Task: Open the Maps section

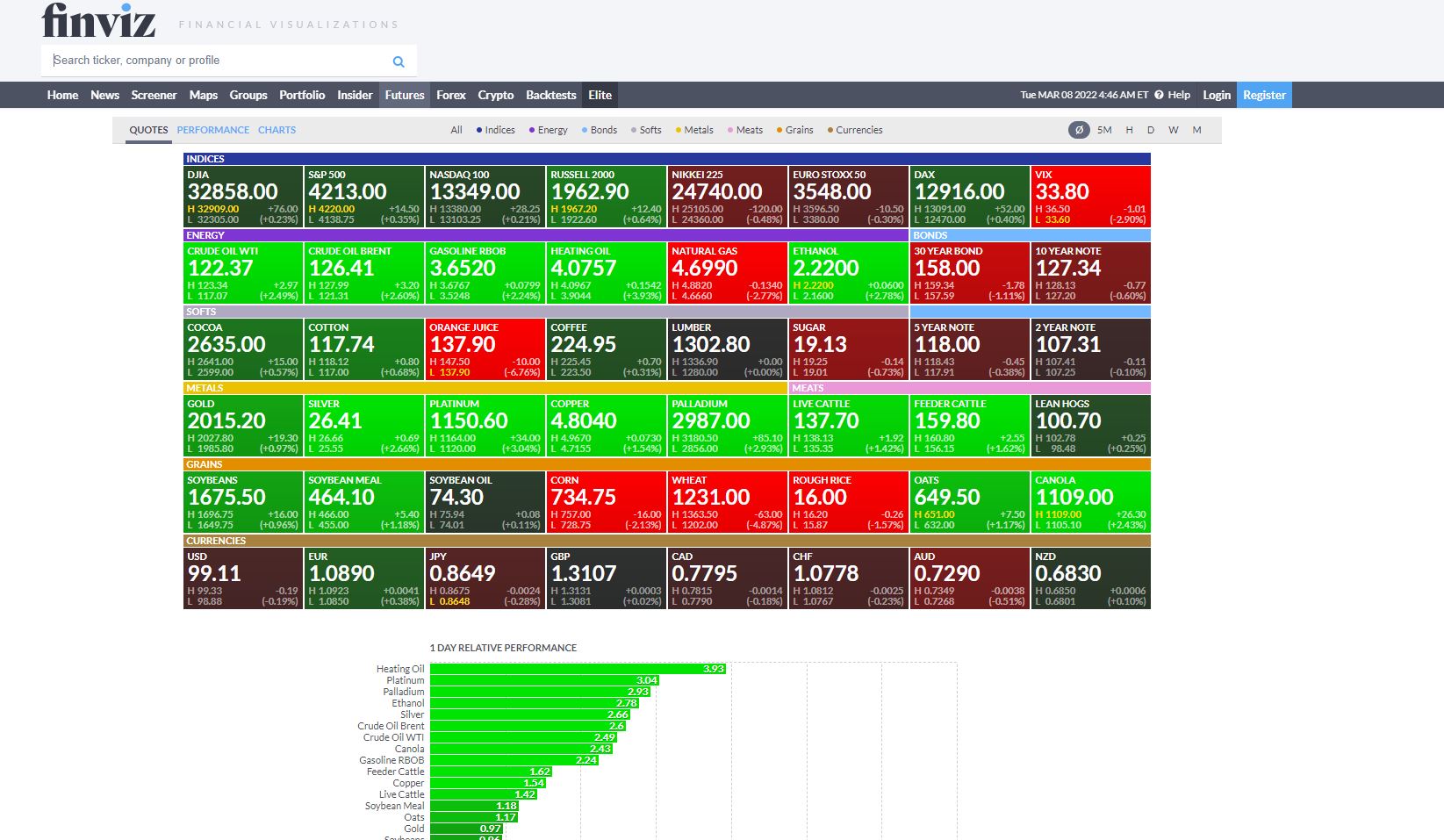Action: tap(203, 95)
